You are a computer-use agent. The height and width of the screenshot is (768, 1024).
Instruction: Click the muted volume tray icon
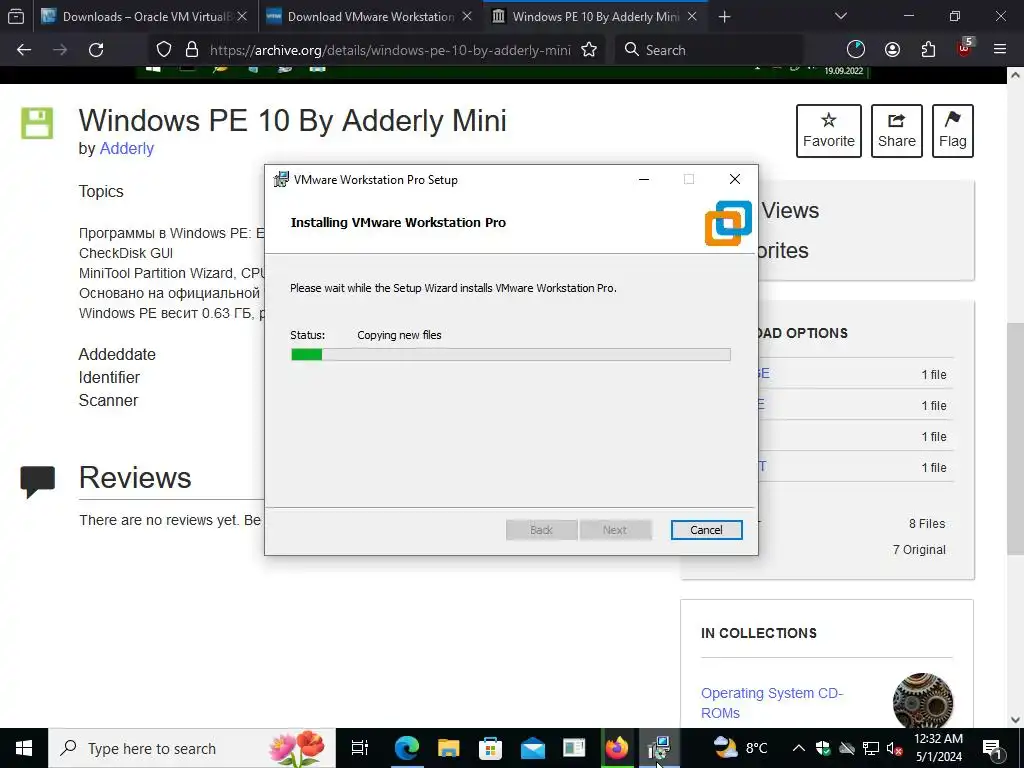click(x=894, y=748)
